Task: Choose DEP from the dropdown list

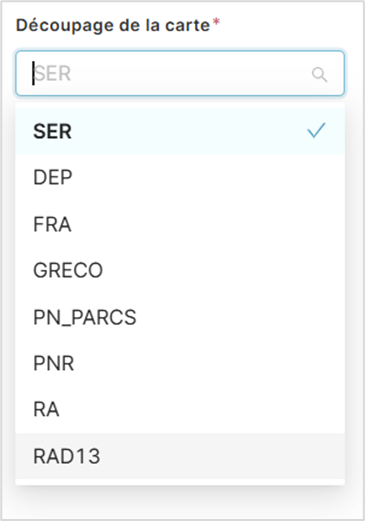Action: pyautogui.click(x=180, y=177)
